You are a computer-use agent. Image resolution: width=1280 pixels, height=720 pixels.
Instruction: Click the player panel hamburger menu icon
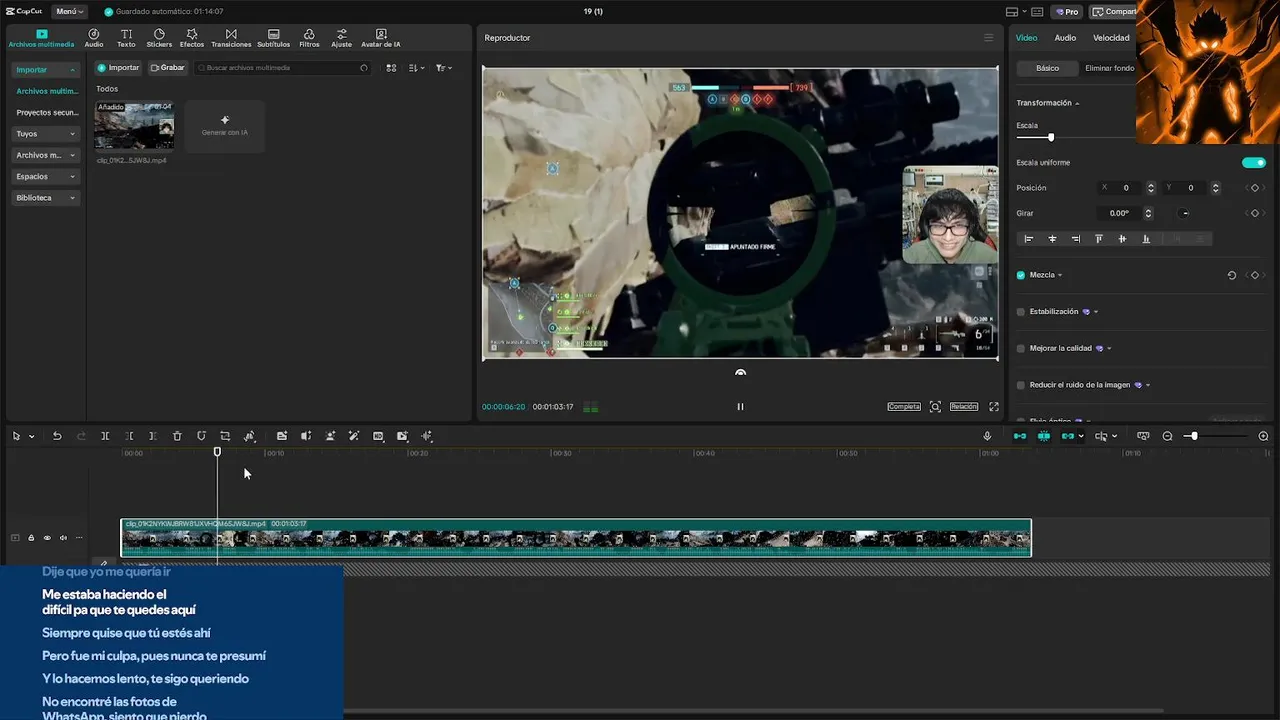989,38
